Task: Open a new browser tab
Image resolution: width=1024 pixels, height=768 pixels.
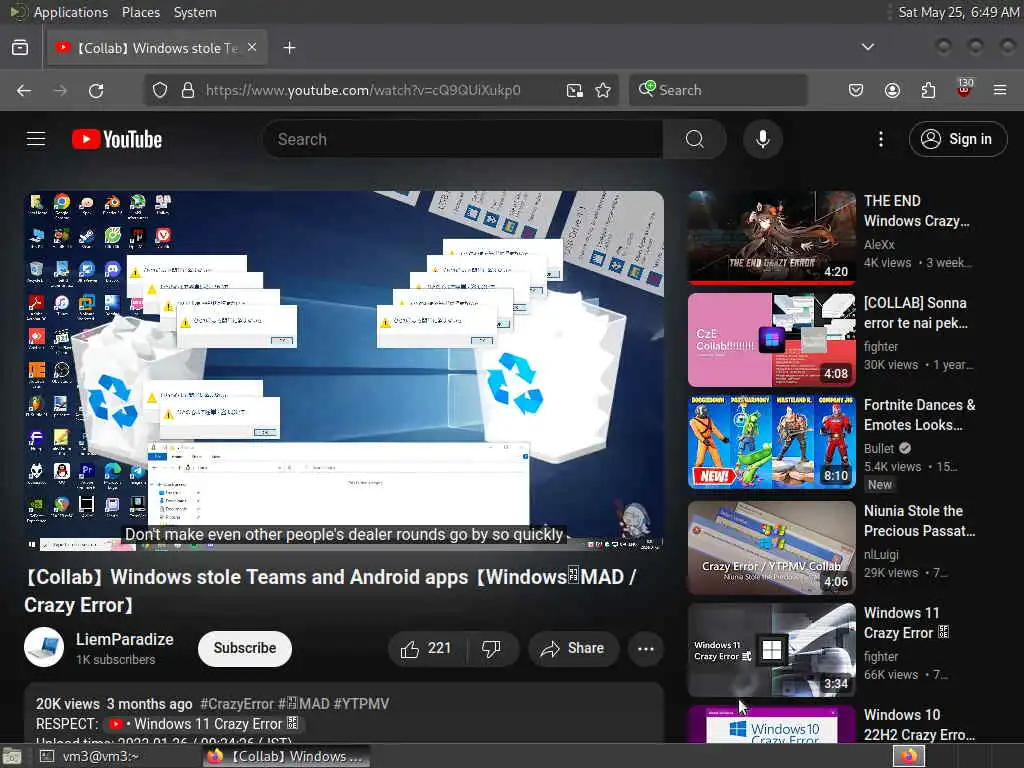Action: click(289, 48)
